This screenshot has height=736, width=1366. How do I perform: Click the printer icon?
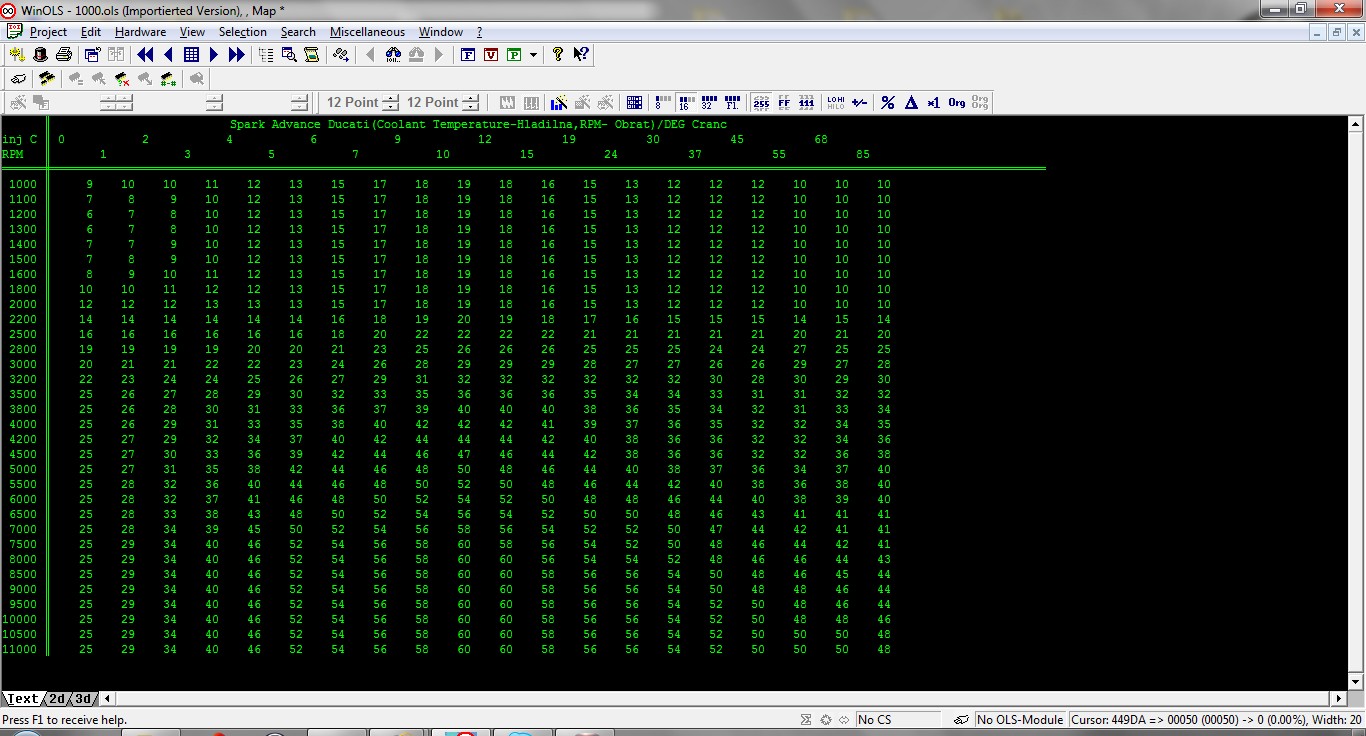coord(64,55)
